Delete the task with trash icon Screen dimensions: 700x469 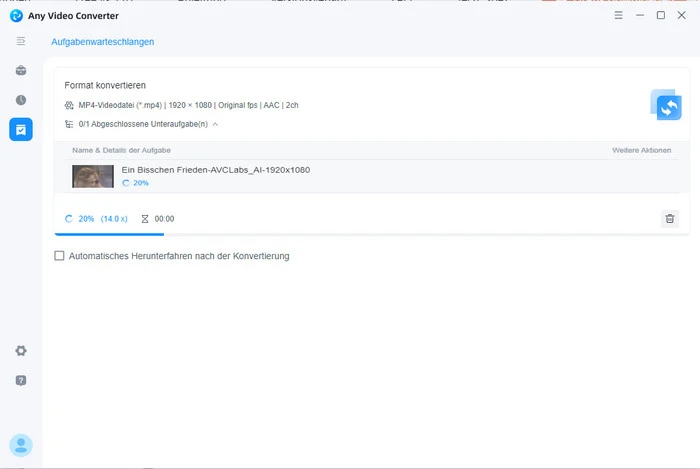(670, 218)
